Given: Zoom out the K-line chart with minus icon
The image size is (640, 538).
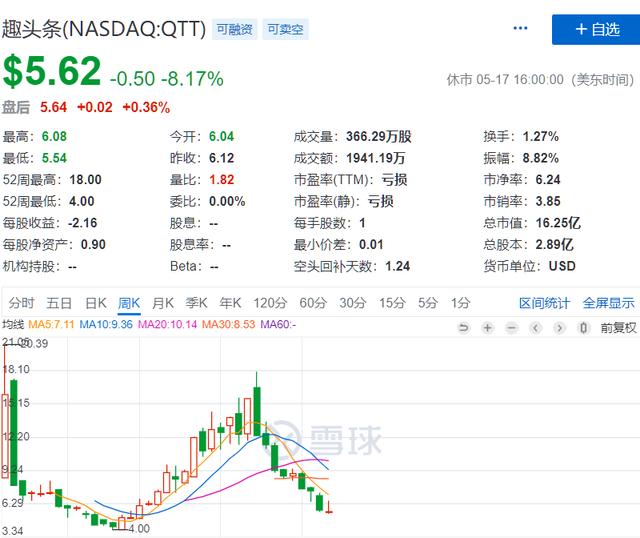Looking at the screenshot, I should coord(511,328).
